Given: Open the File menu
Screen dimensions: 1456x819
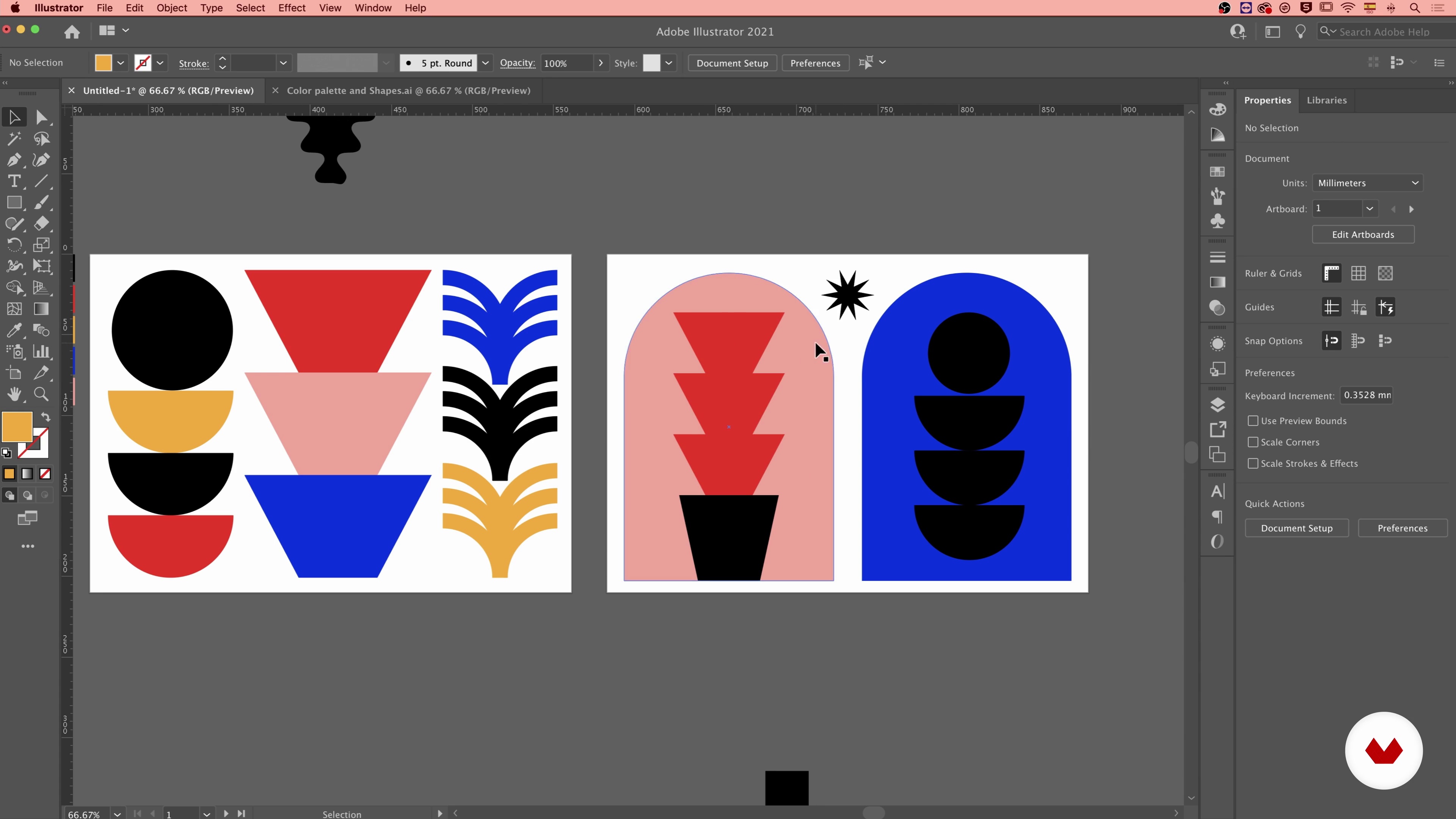Looking at the screenshot, I should tap(105, 8).
